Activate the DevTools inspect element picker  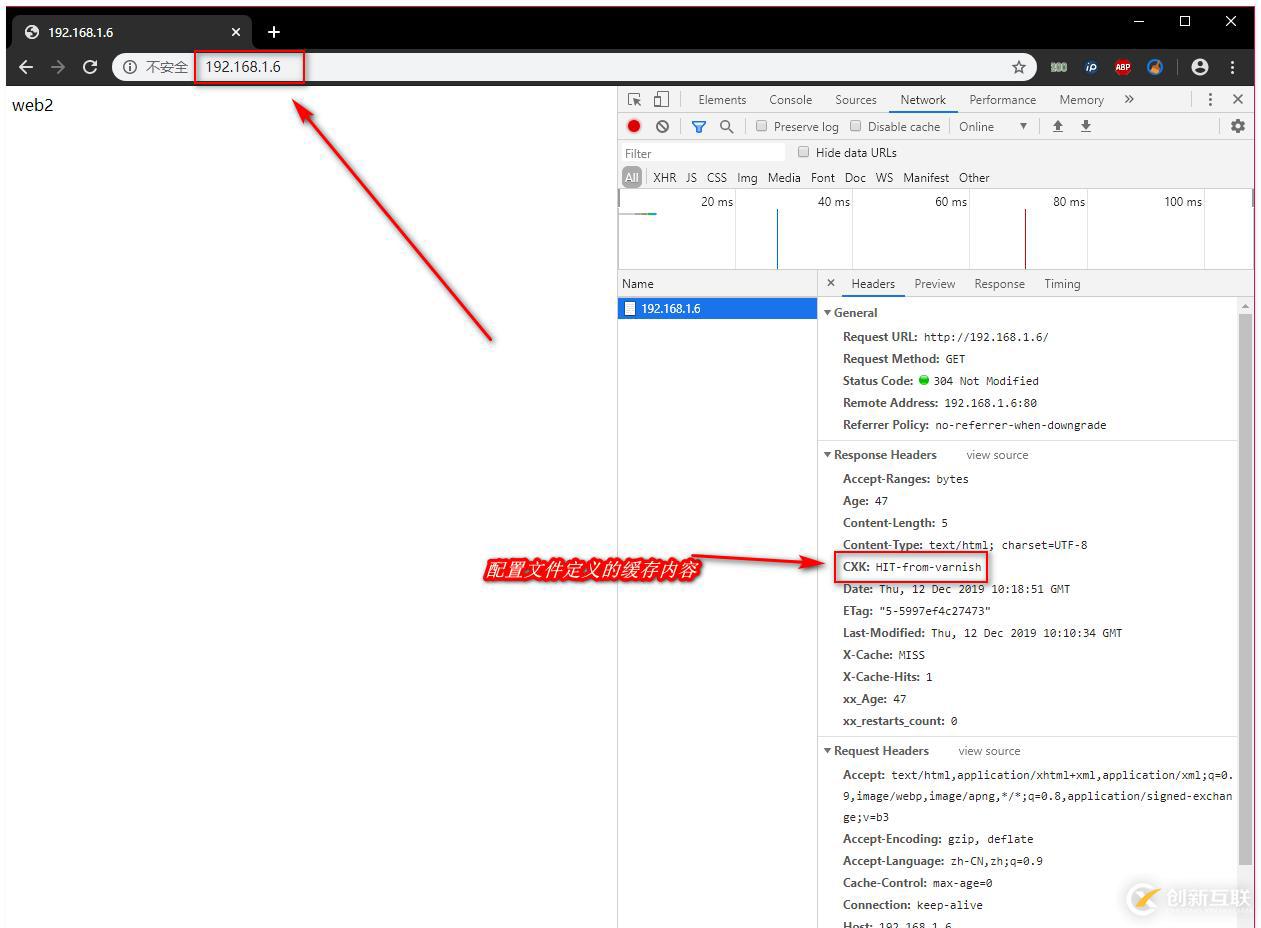634,99
